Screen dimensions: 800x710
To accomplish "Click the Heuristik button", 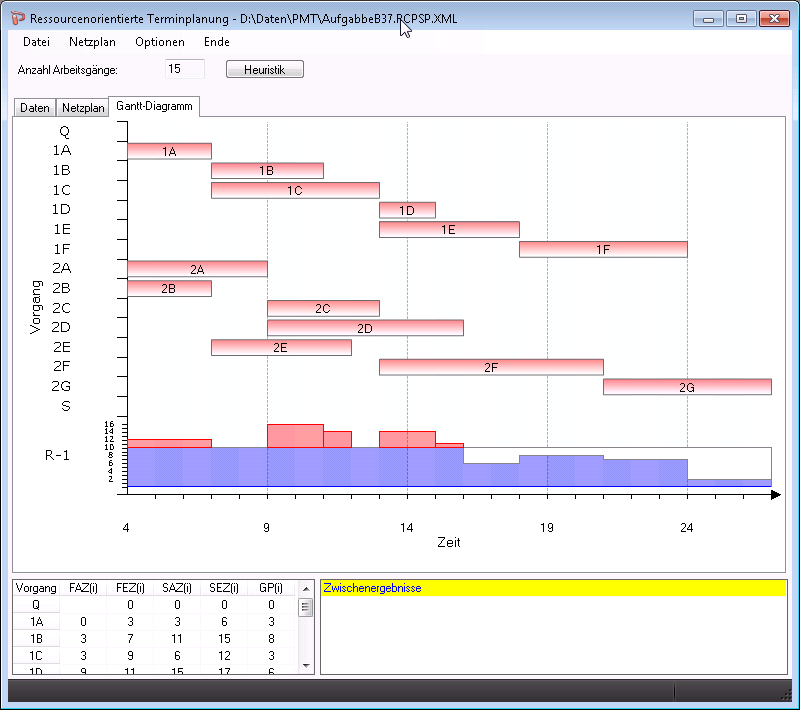I will pos(265,69).
